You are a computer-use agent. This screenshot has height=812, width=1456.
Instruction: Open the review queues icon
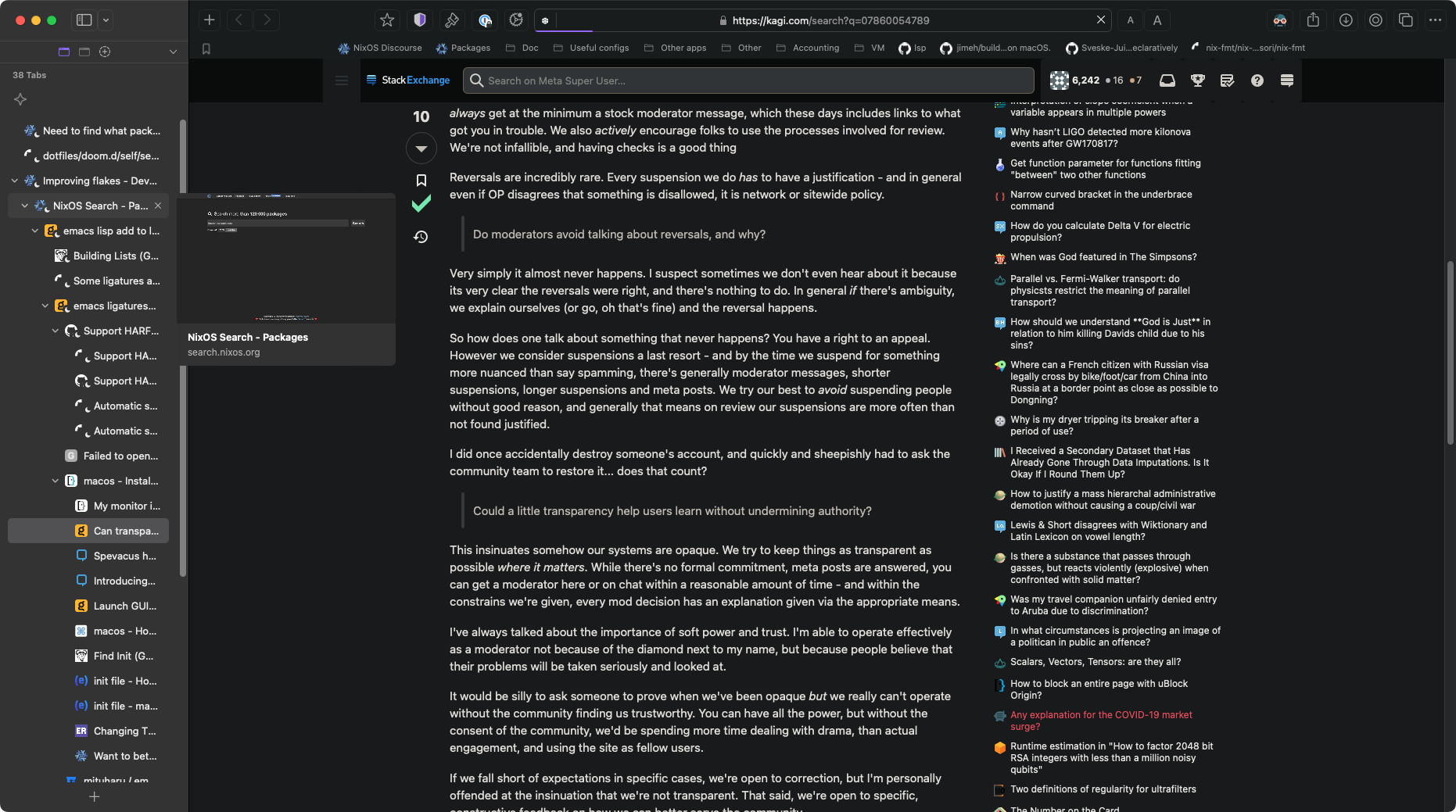[x=1227, y=80]
